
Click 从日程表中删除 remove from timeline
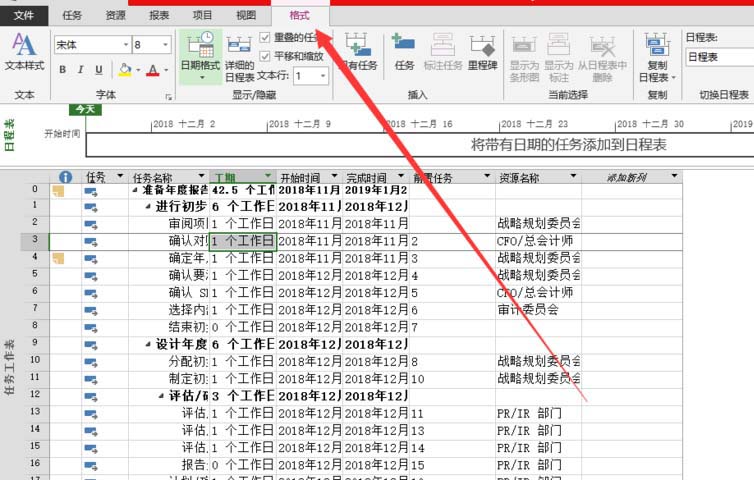(603, 58)
